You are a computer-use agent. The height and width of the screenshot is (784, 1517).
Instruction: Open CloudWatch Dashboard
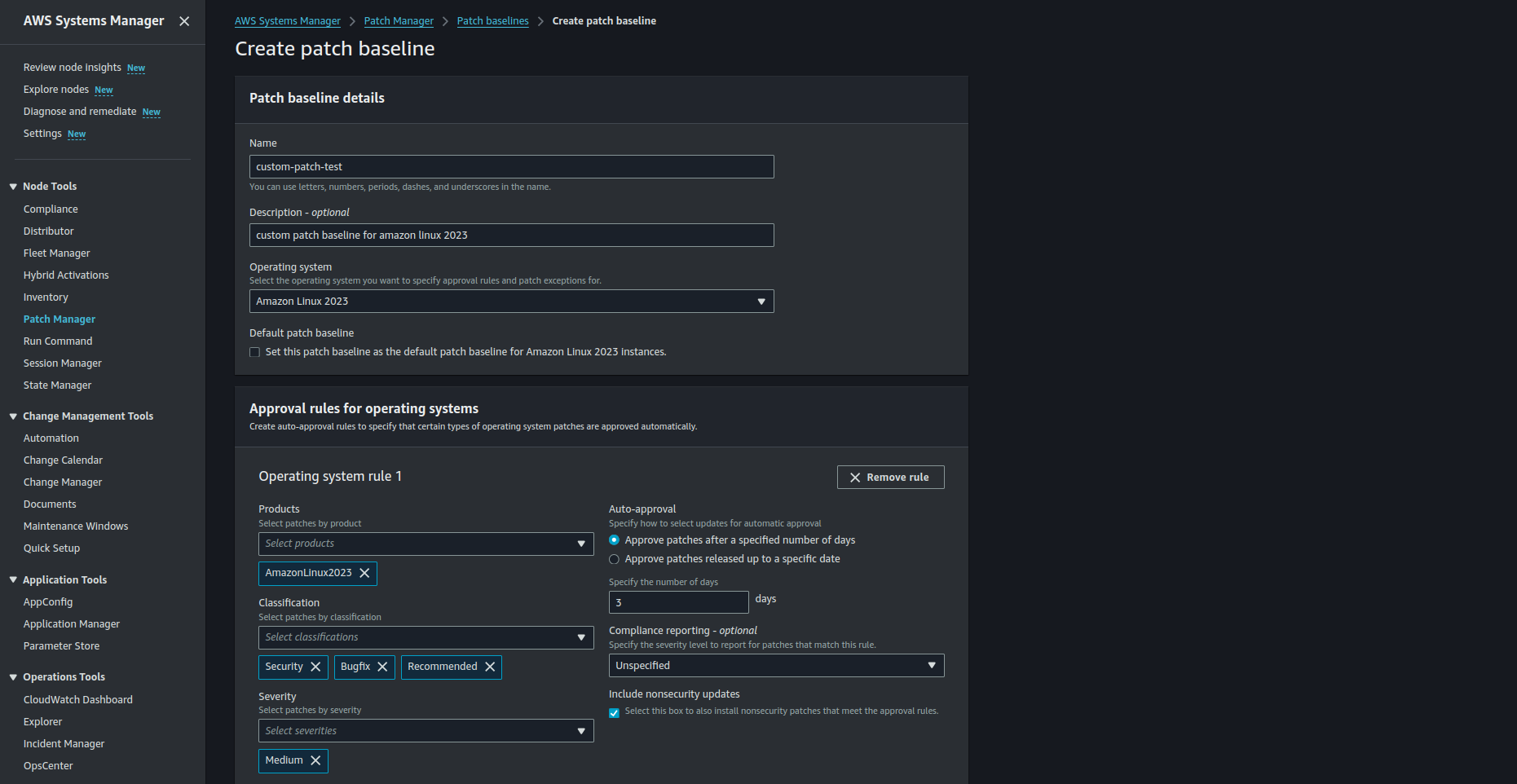tap(77, 700)
